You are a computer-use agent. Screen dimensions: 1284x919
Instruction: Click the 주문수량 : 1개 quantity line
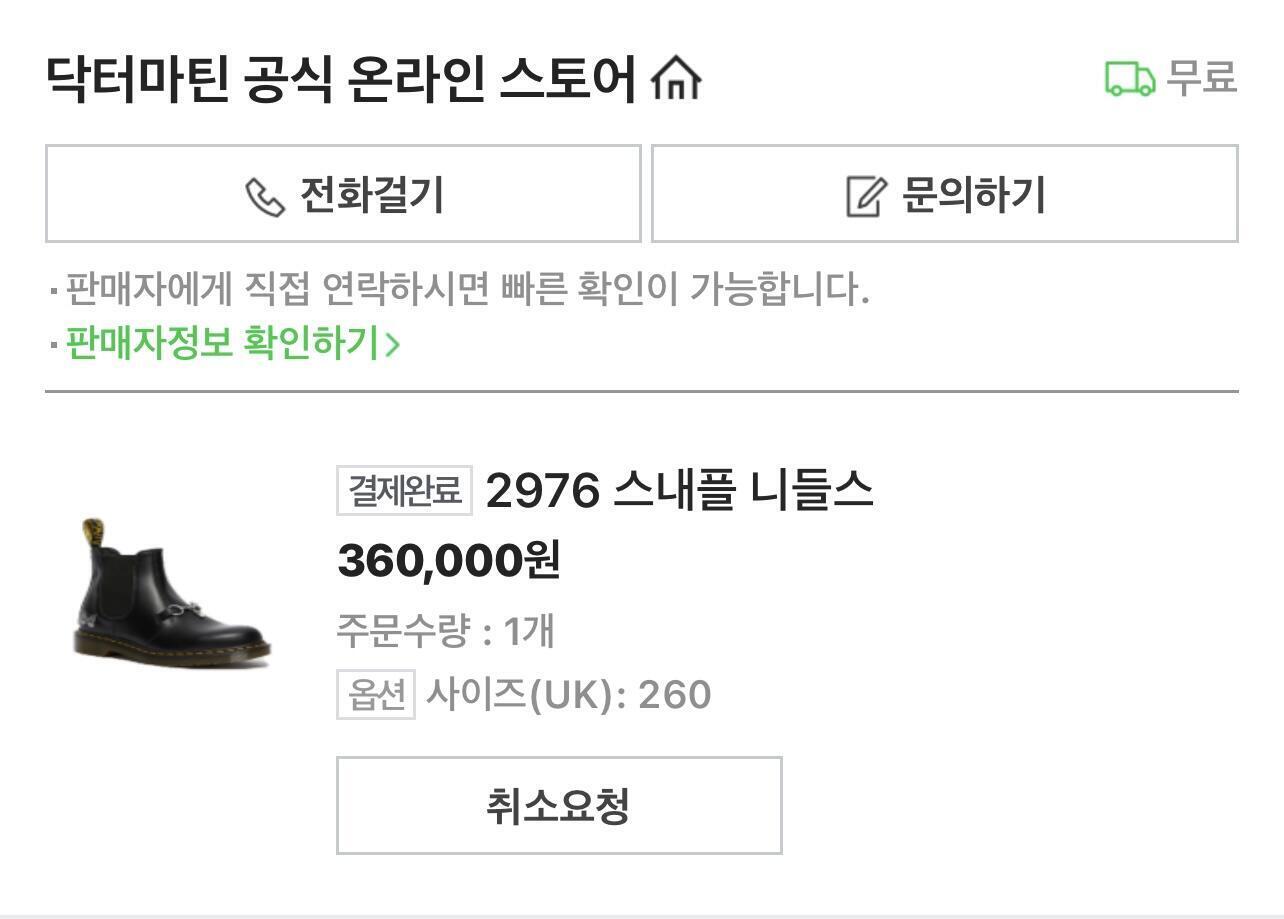(445, 631)
